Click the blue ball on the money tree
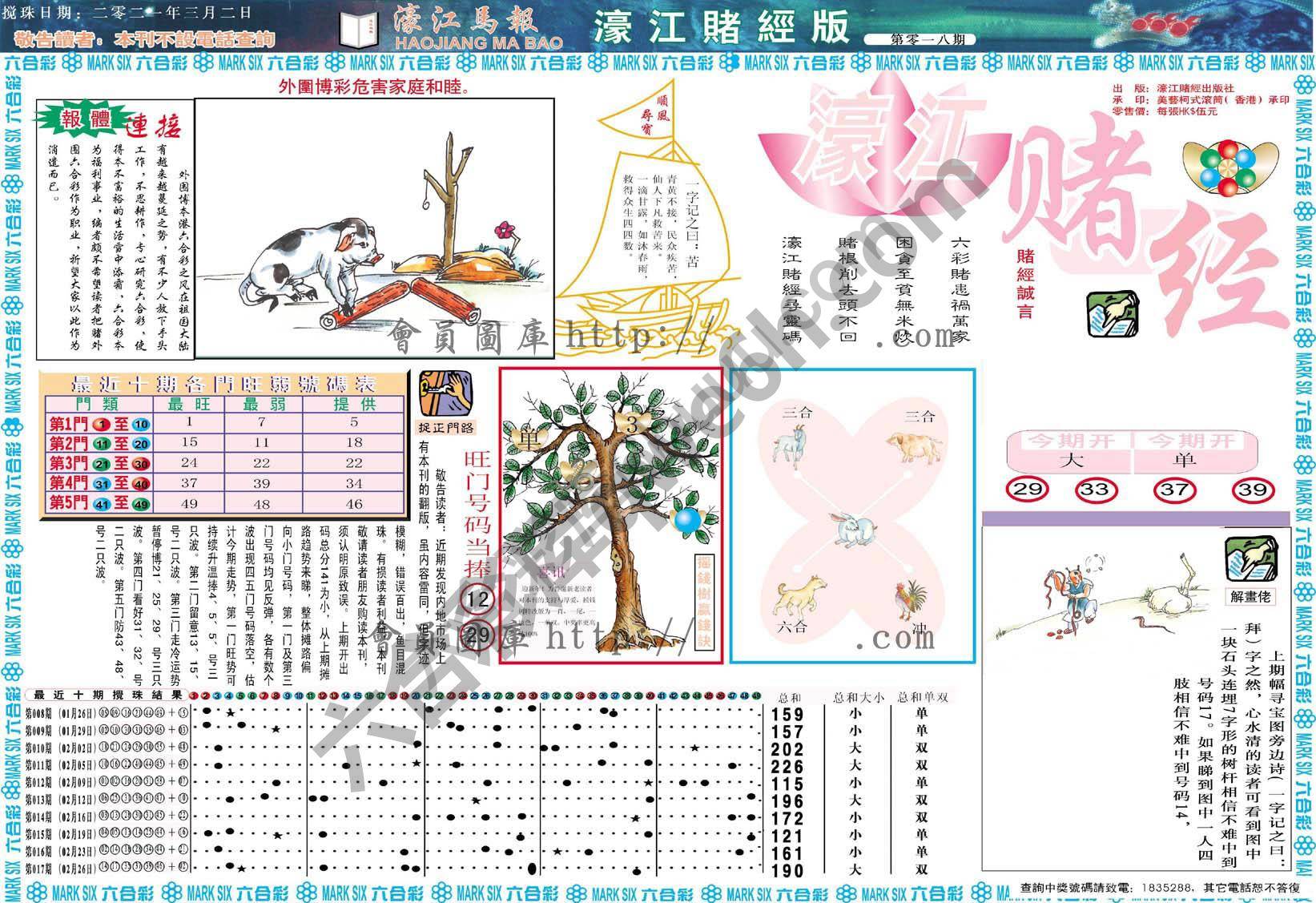The image size is (1316, 903). tap(686, 519)
